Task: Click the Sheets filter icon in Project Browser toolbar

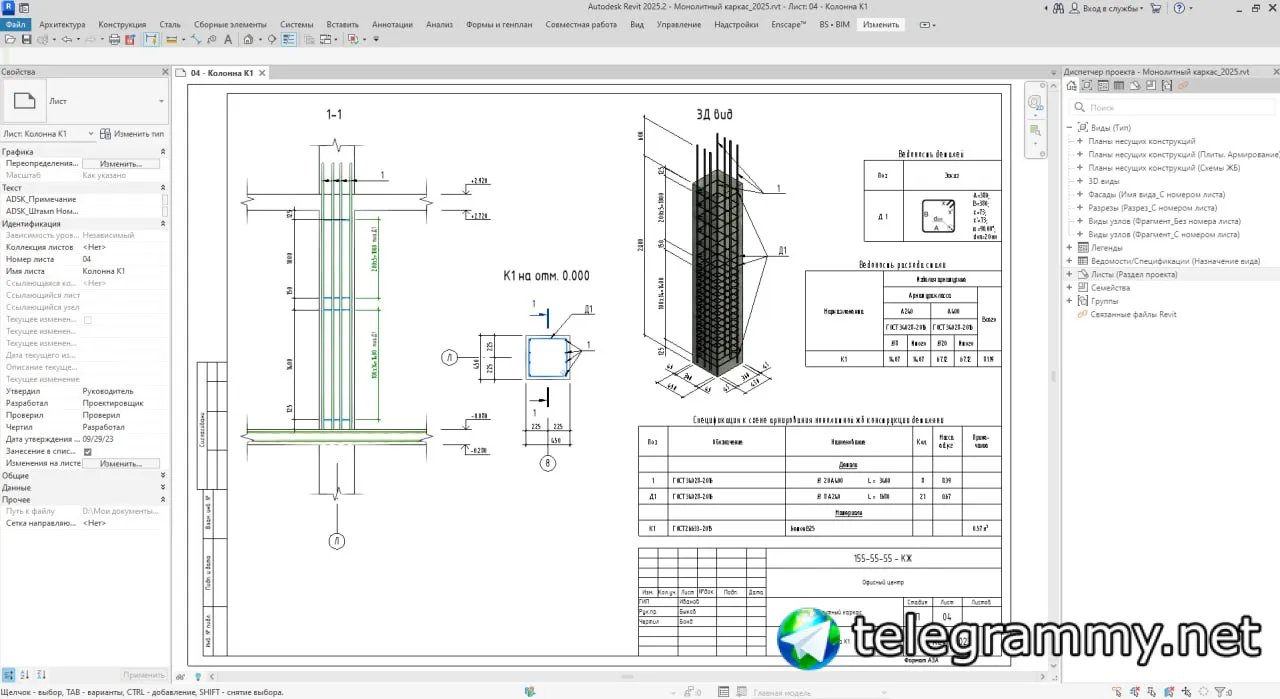Action: point(1135,86)
